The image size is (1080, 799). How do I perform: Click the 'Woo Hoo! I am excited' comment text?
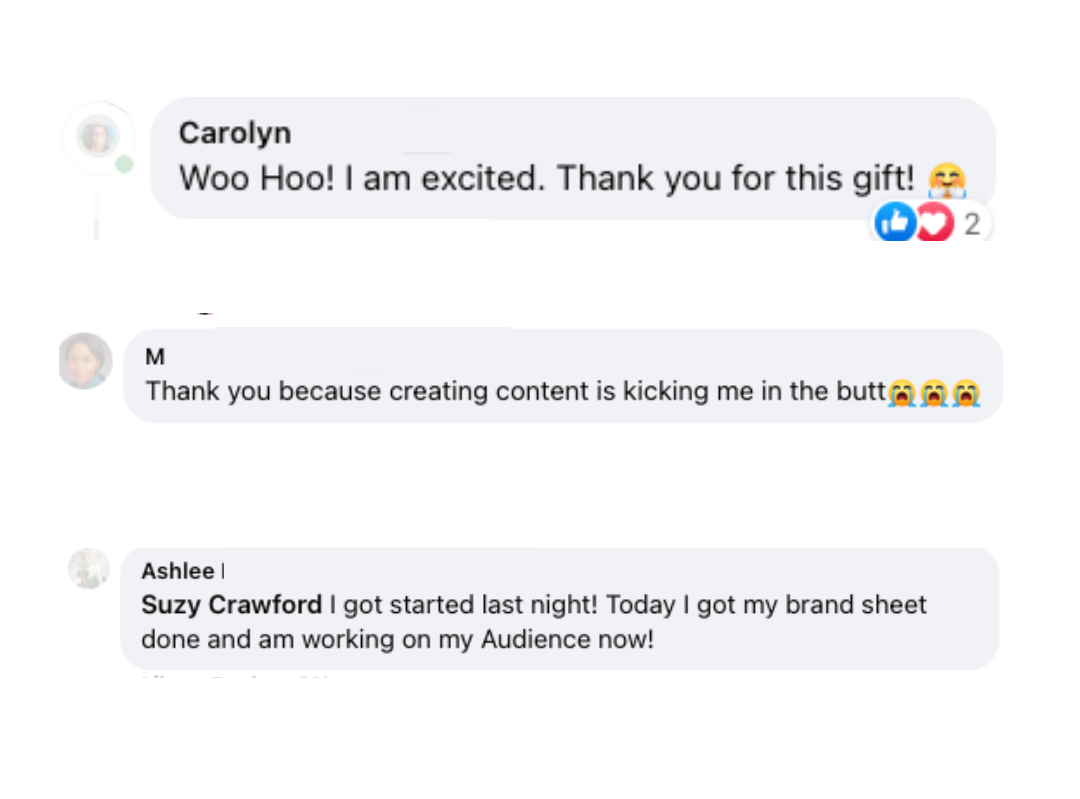[547, 178]
